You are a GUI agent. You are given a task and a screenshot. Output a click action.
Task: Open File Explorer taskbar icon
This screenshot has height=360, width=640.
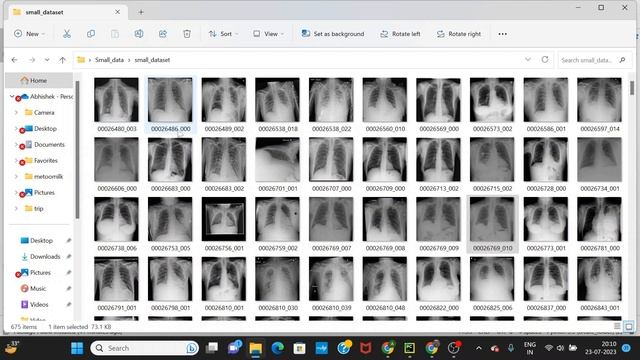[256, 348]
